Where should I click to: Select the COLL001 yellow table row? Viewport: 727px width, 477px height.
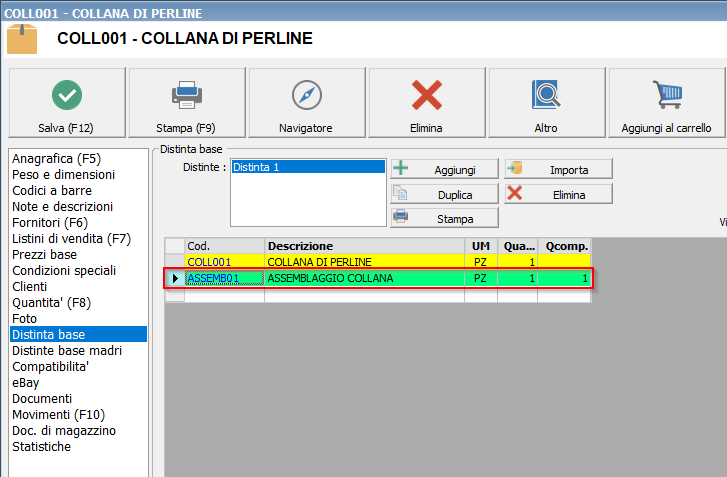(x=365, y=261)
